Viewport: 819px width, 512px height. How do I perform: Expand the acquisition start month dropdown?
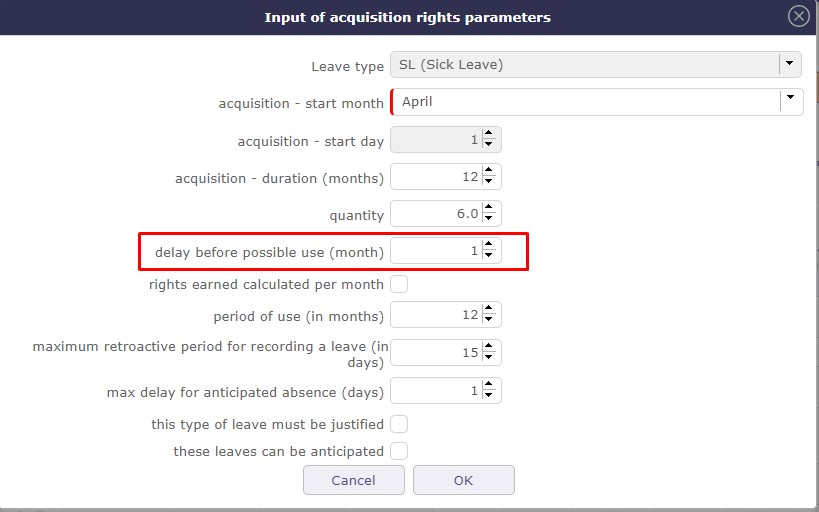[790, 99]
